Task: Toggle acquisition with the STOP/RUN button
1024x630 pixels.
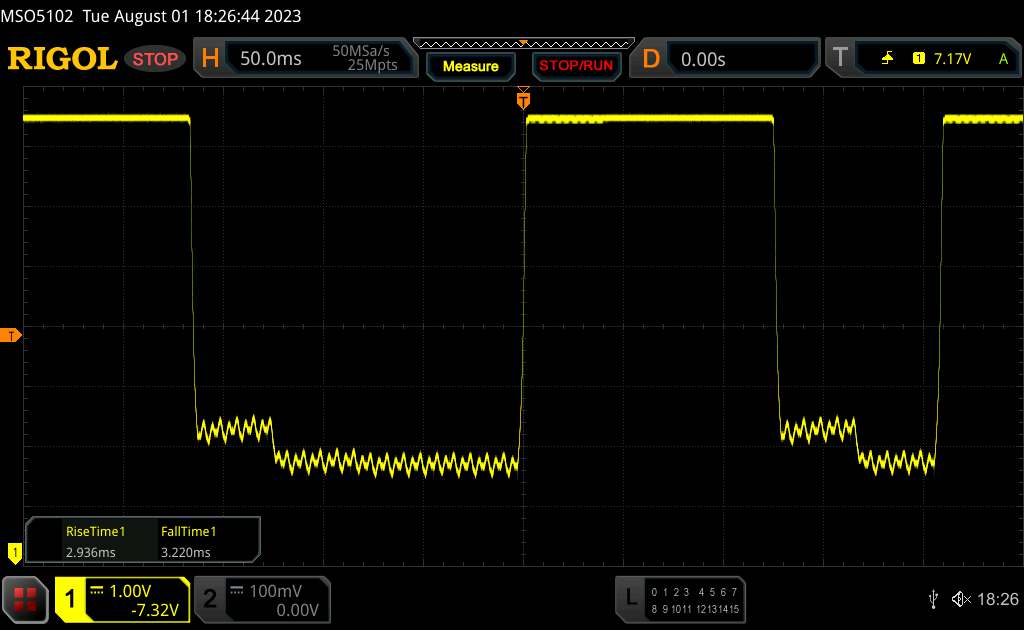Action: [574, 66]
